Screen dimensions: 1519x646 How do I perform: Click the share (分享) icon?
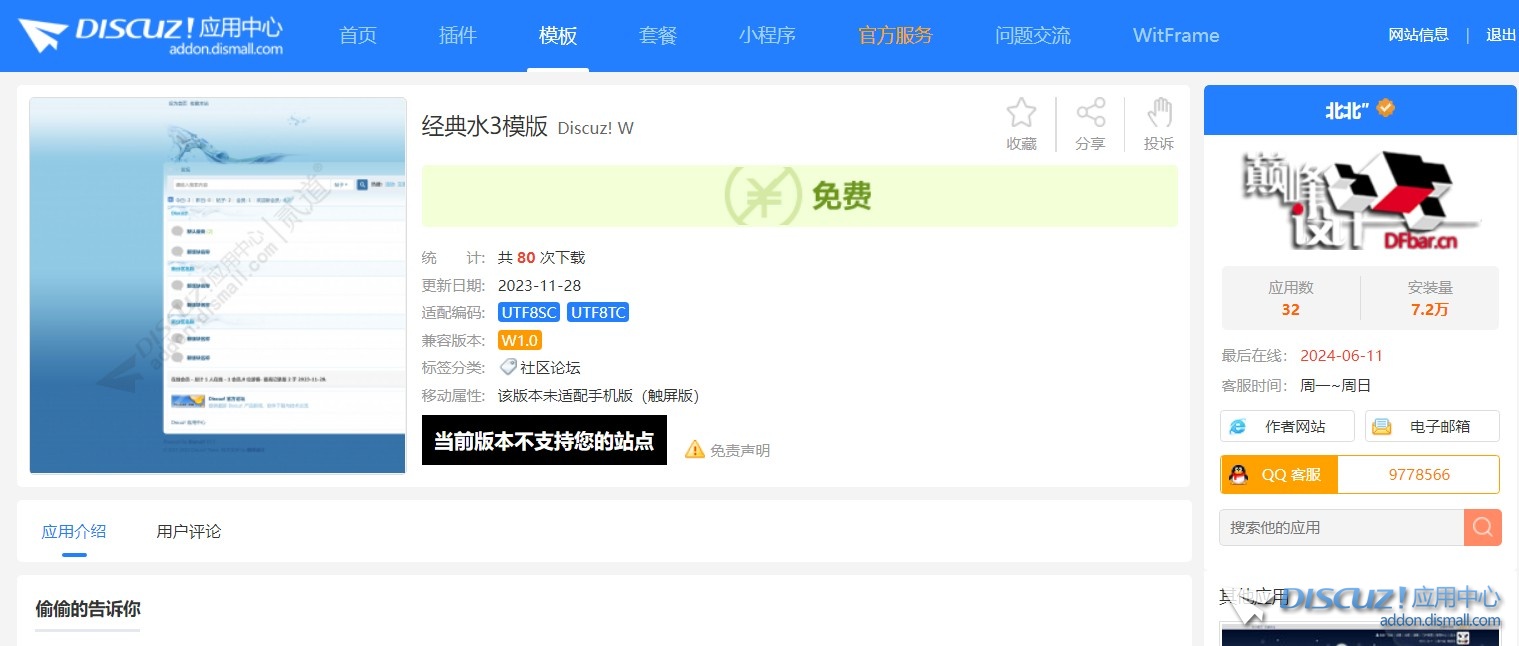point(1090,113)
